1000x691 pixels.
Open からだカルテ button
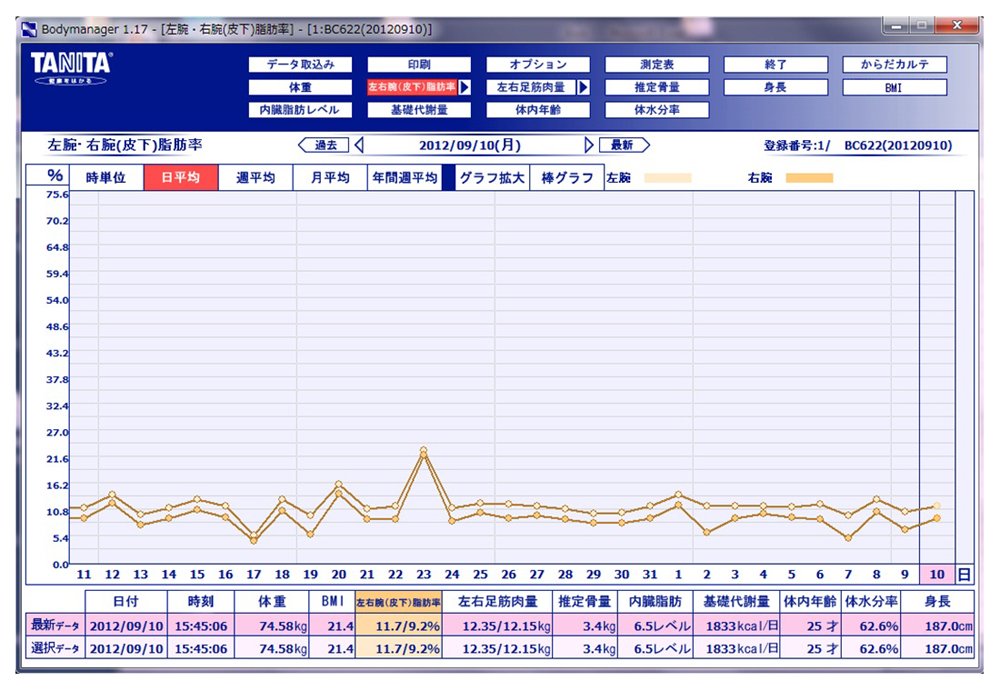click(895, 65)
